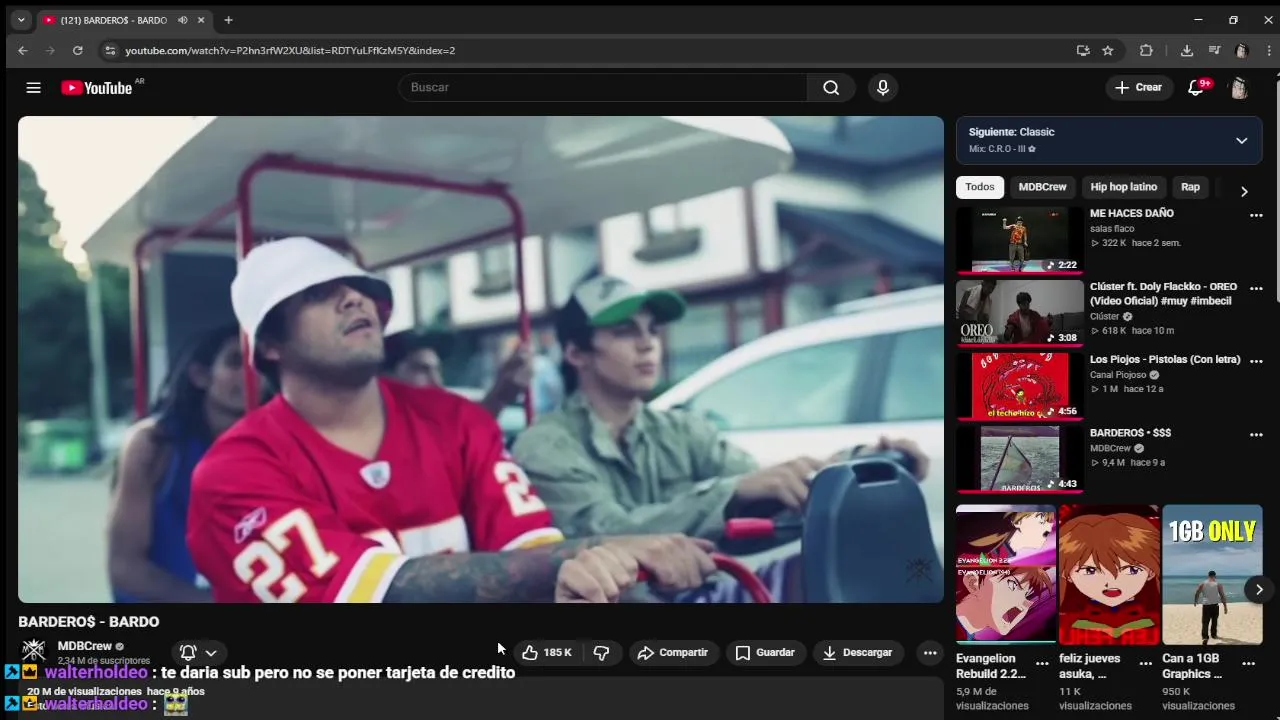Open Chrome downloads tray icon
This screenshot has height=720, width=1280.
point(1187,50)
